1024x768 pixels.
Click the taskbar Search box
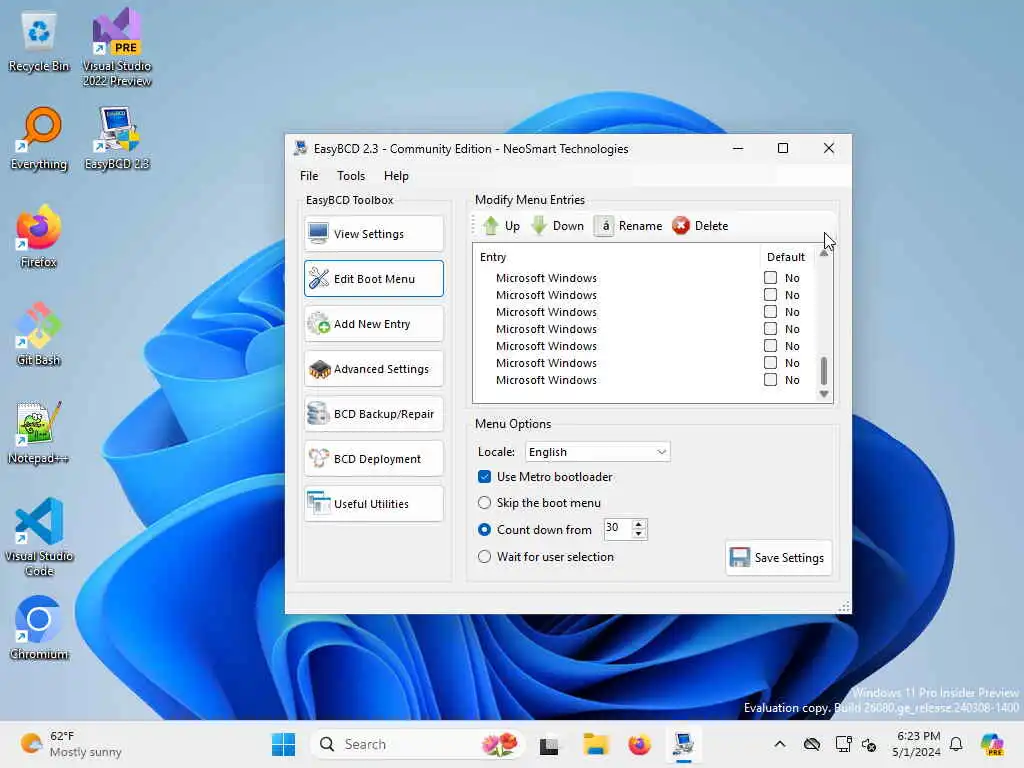click(x=417, y=744)
